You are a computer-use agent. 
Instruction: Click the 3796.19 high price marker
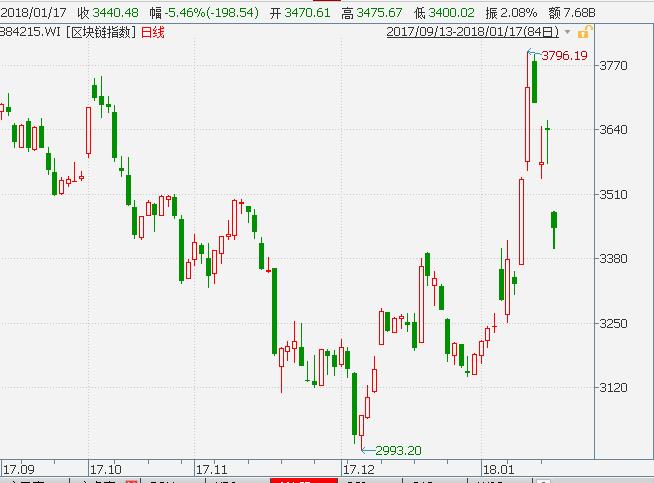pyautogui.click(x=564, y=56)
